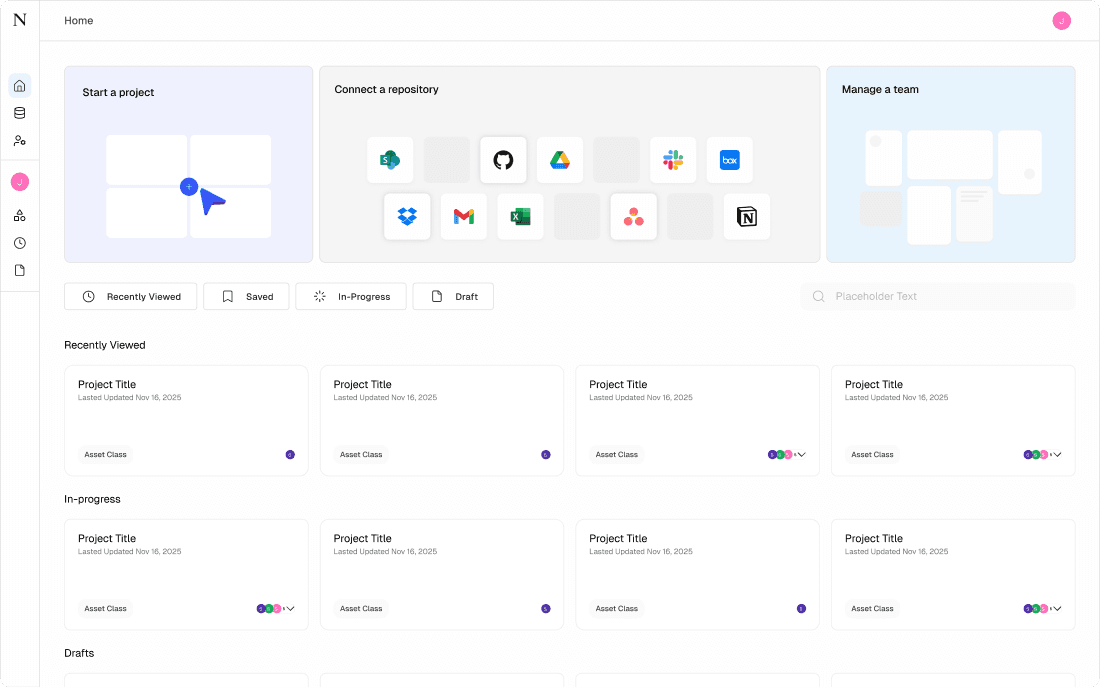
Task: Expand members chevron on fourth In-progress card
Action: [1057, 609]
